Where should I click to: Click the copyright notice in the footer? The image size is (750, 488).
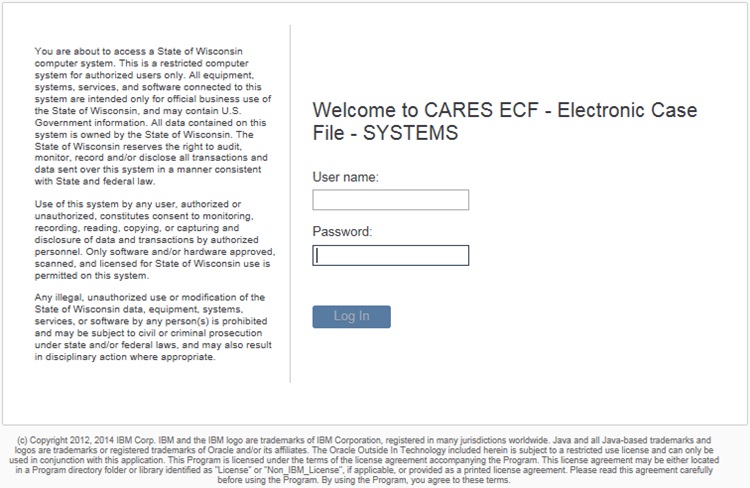pos(374,459)
